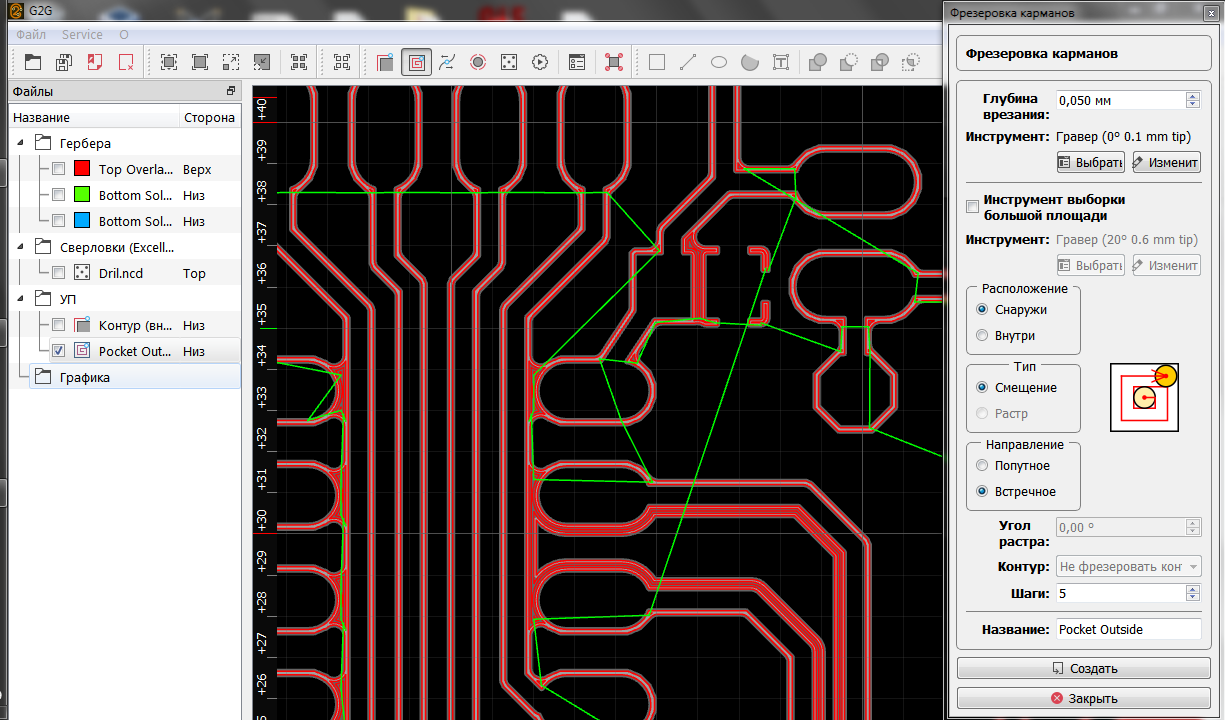Open the Контур dropdown combo box

click(1128, 567)
